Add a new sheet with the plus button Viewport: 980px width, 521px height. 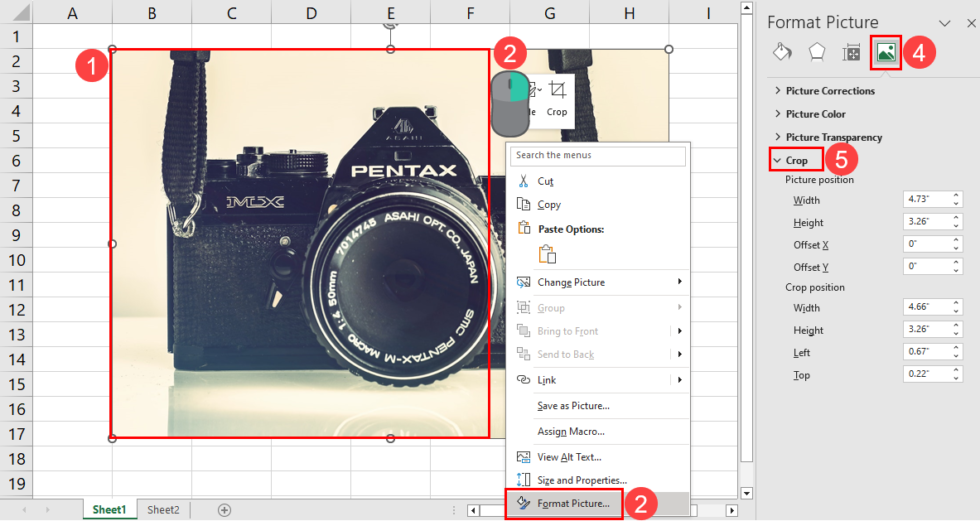[x=224, y=510]
